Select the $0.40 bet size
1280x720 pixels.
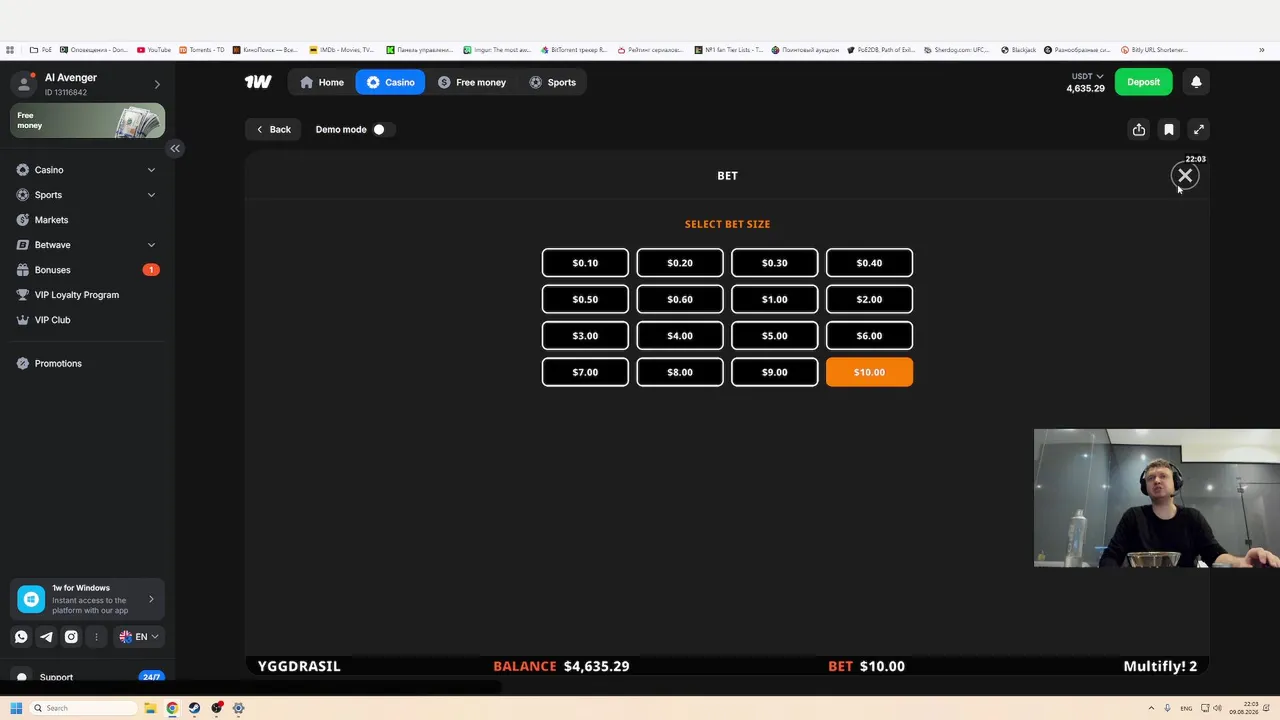coord(869,263)
